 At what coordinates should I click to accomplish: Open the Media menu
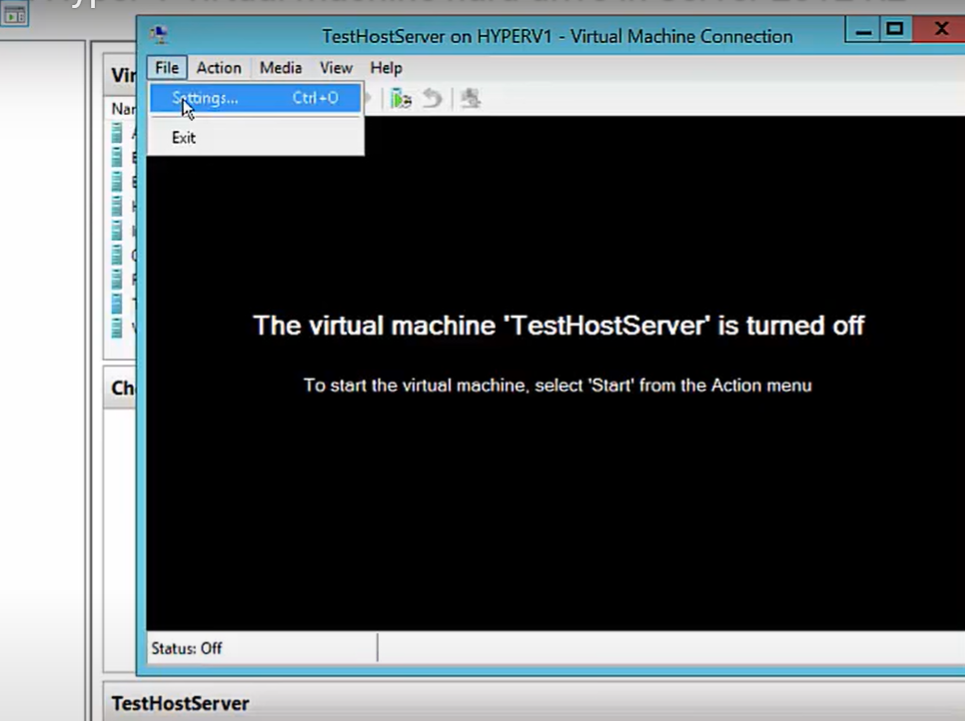281,68
